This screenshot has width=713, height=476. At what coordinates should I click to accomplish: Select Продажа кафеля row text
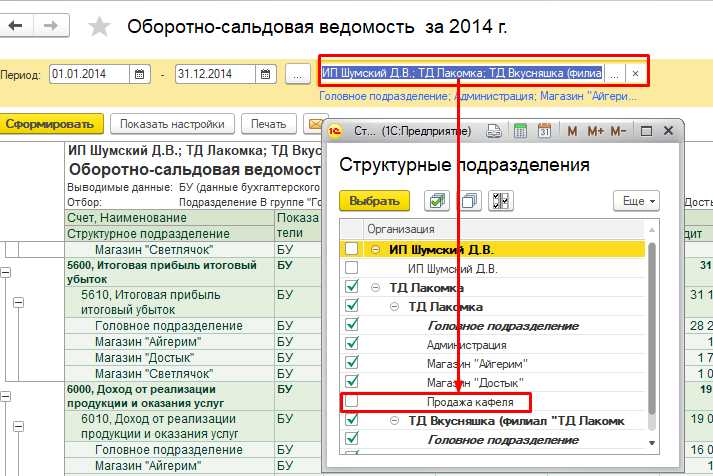[470, 402]
